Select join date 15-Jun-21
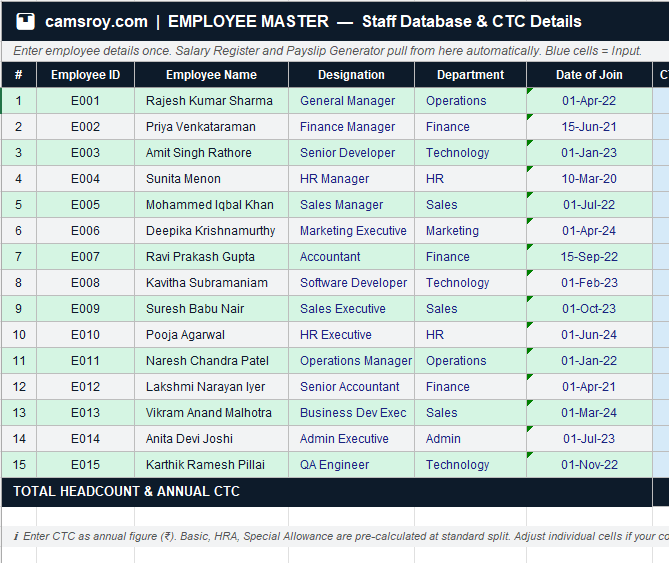The image size is (669, 563). [x=589, y=127]
